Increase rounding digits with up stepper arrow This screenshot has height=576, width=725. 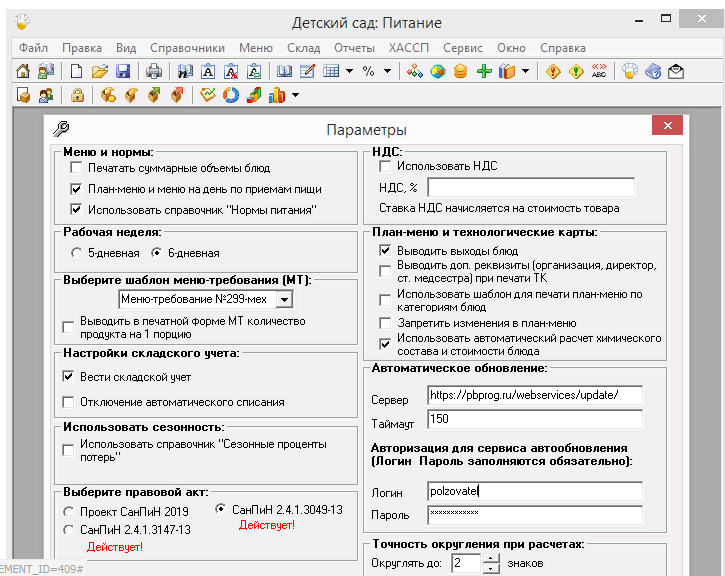[491, 558]
